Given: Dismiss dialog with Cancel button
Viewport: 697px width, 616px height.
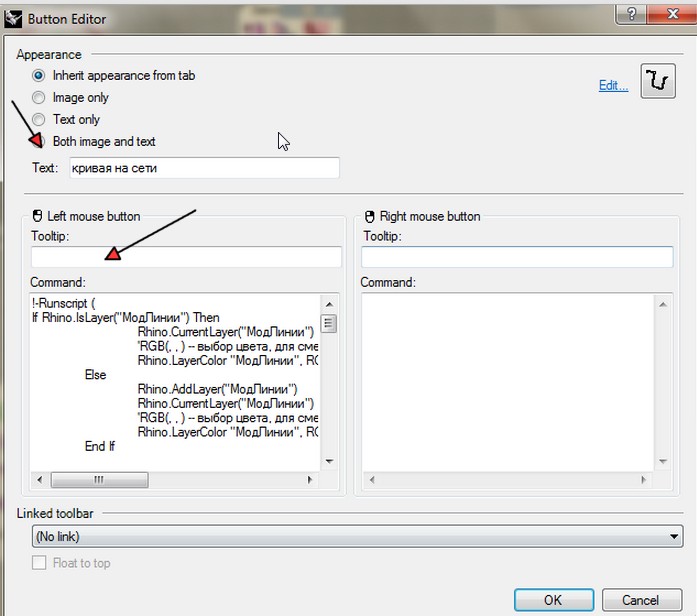Looking at the screenshot, I should pyautogui.click(x=642, y=600).
